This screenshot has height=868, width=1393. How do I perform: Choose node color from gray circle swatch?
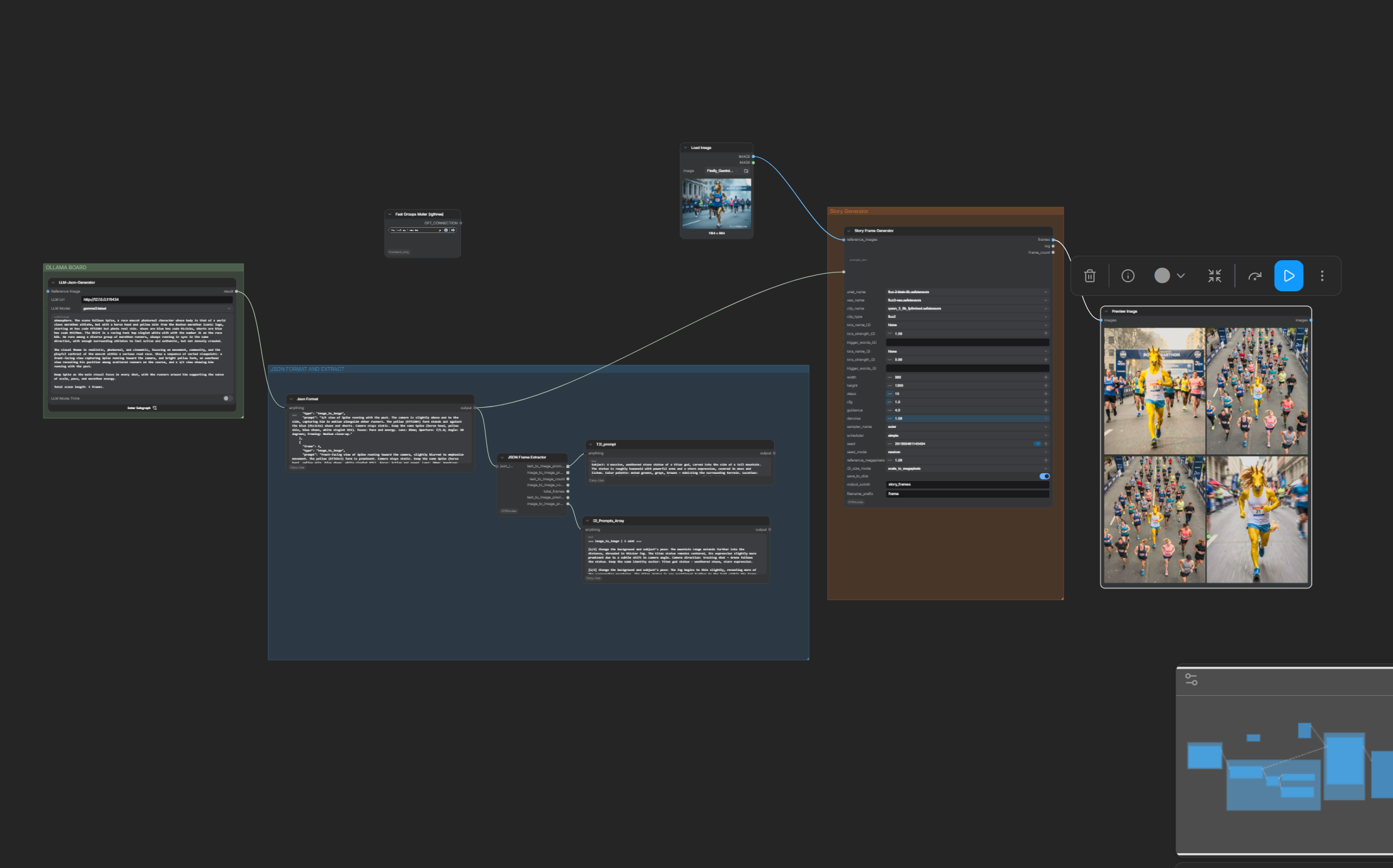tap(1162, 276)
